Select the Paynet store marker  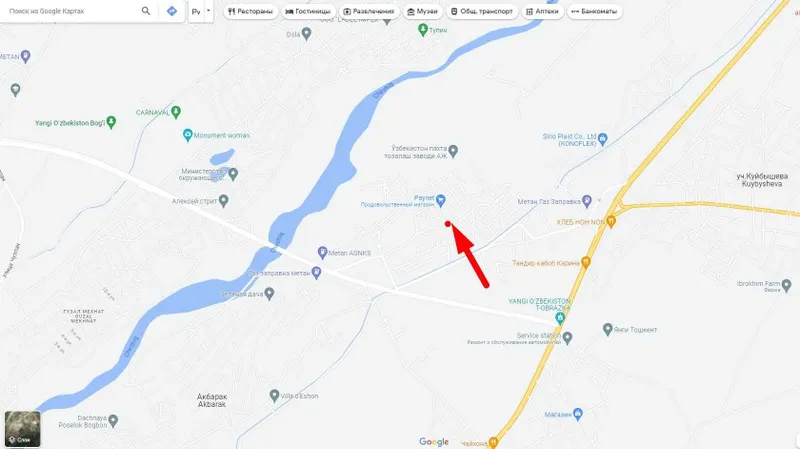coord(441,200)
